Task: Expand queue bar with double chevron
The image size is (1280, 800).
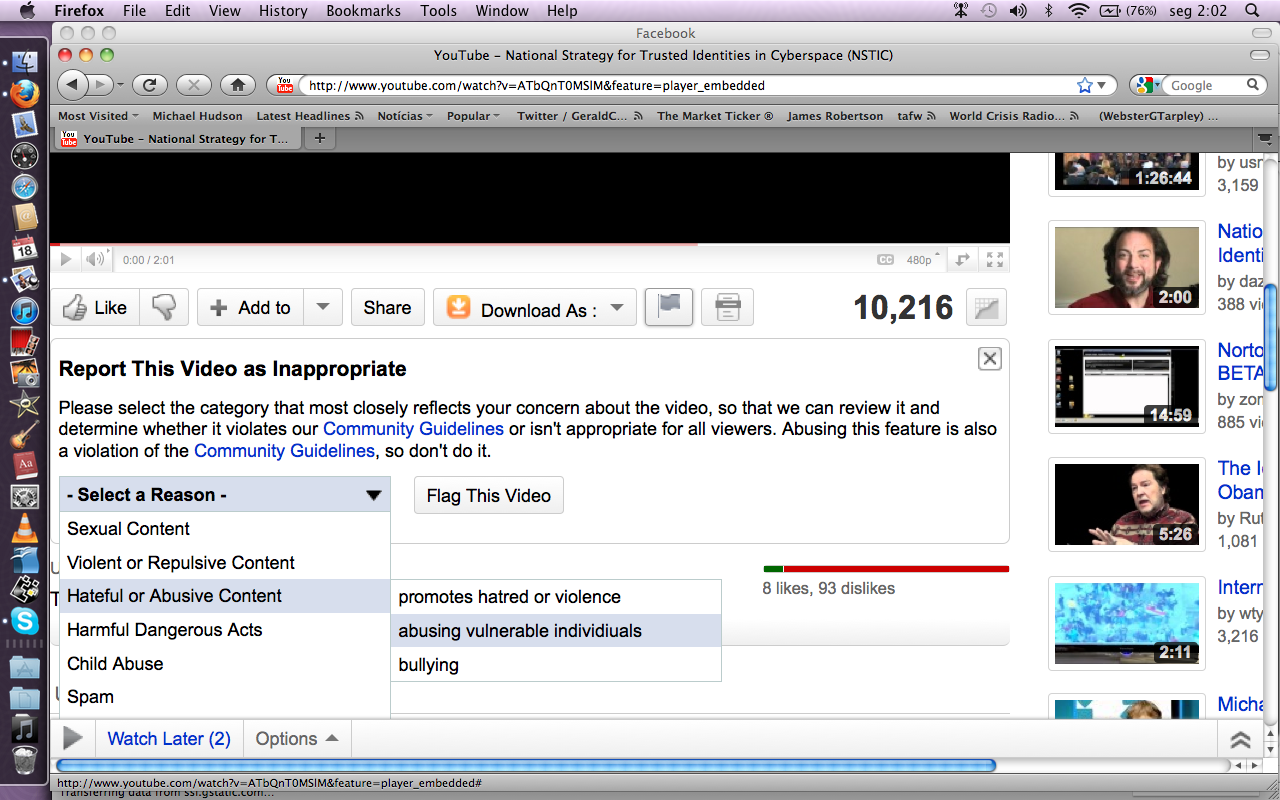Action: point(1240,740)
